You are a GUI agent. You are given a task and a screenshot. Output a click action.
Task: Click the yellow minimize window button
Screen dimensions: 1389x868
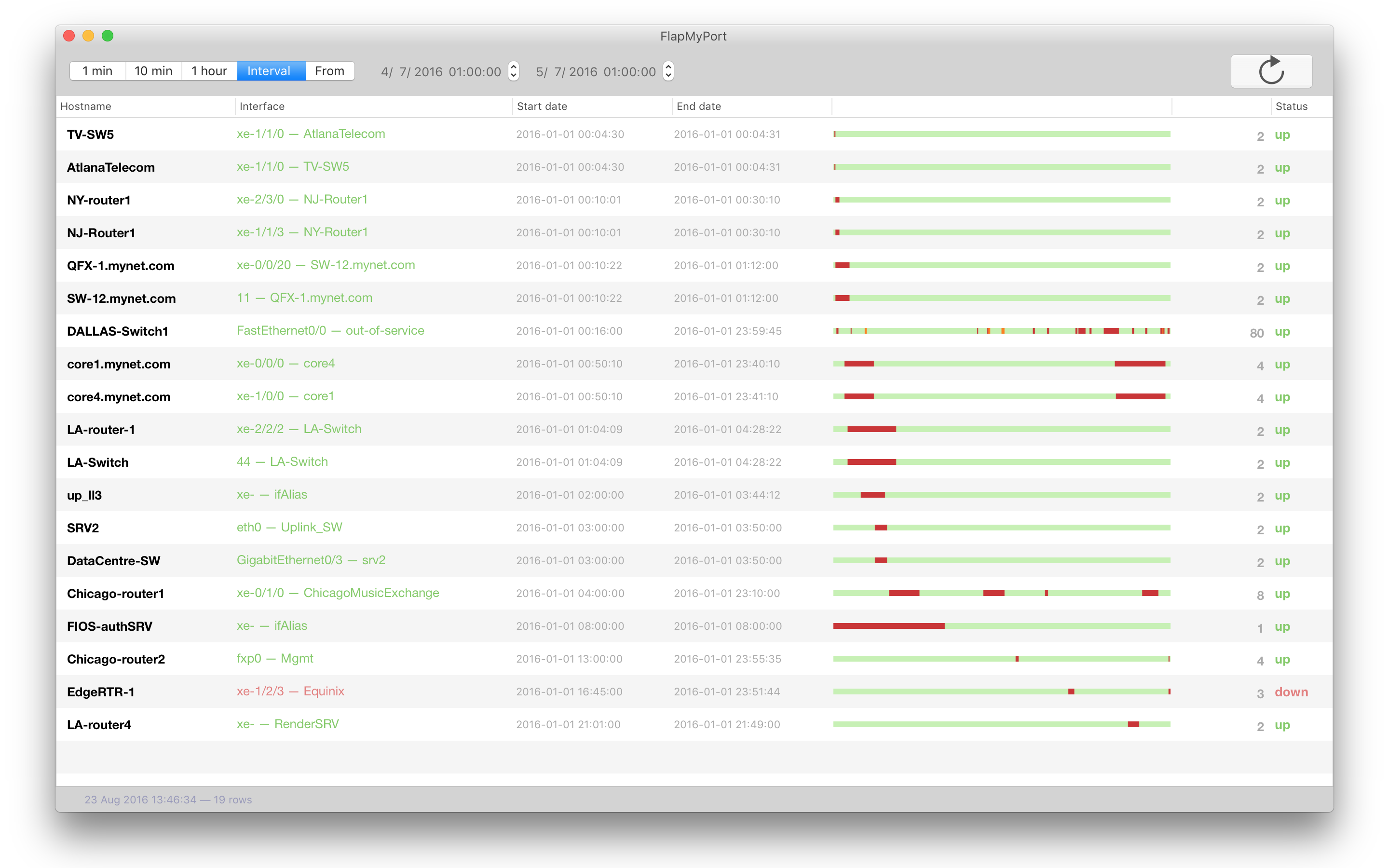coord(88,36)
